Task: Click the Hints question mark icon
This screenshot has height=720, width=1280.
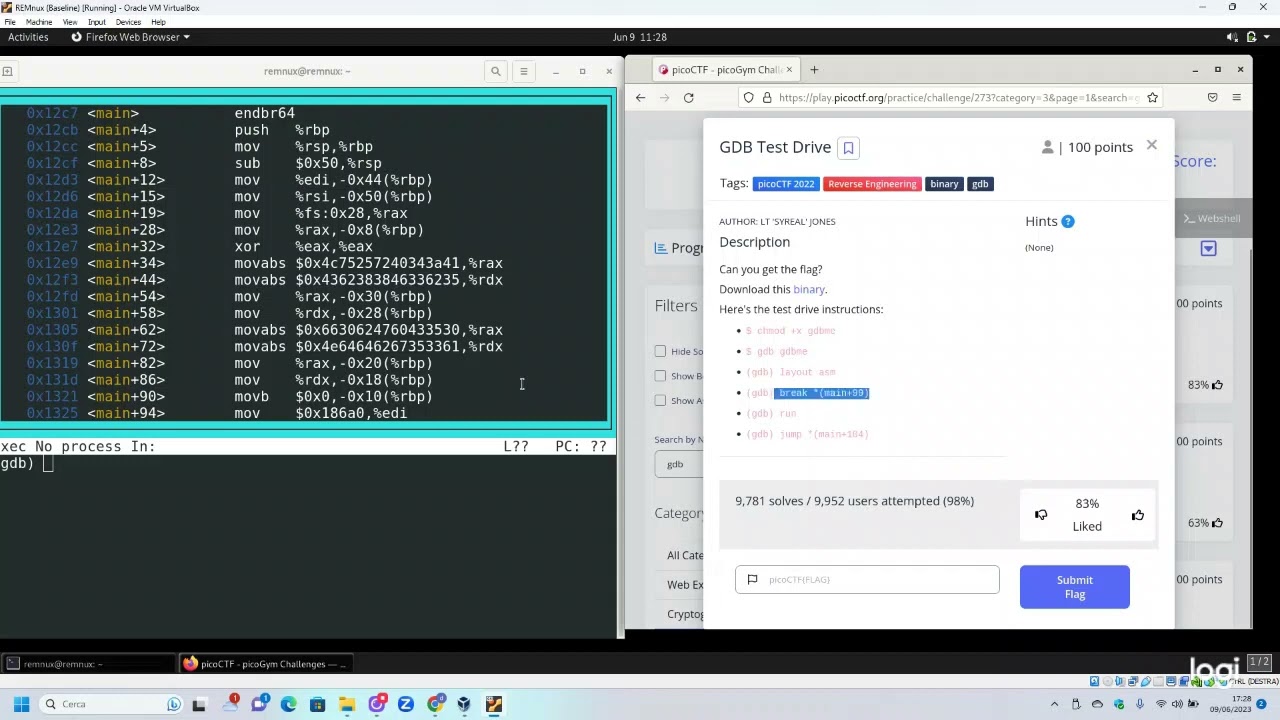Action: 1067,221
